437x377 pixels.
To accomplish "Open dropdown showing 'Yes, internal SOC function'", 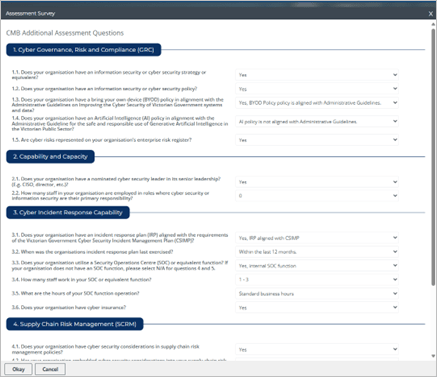I will (x=317, y=266).
